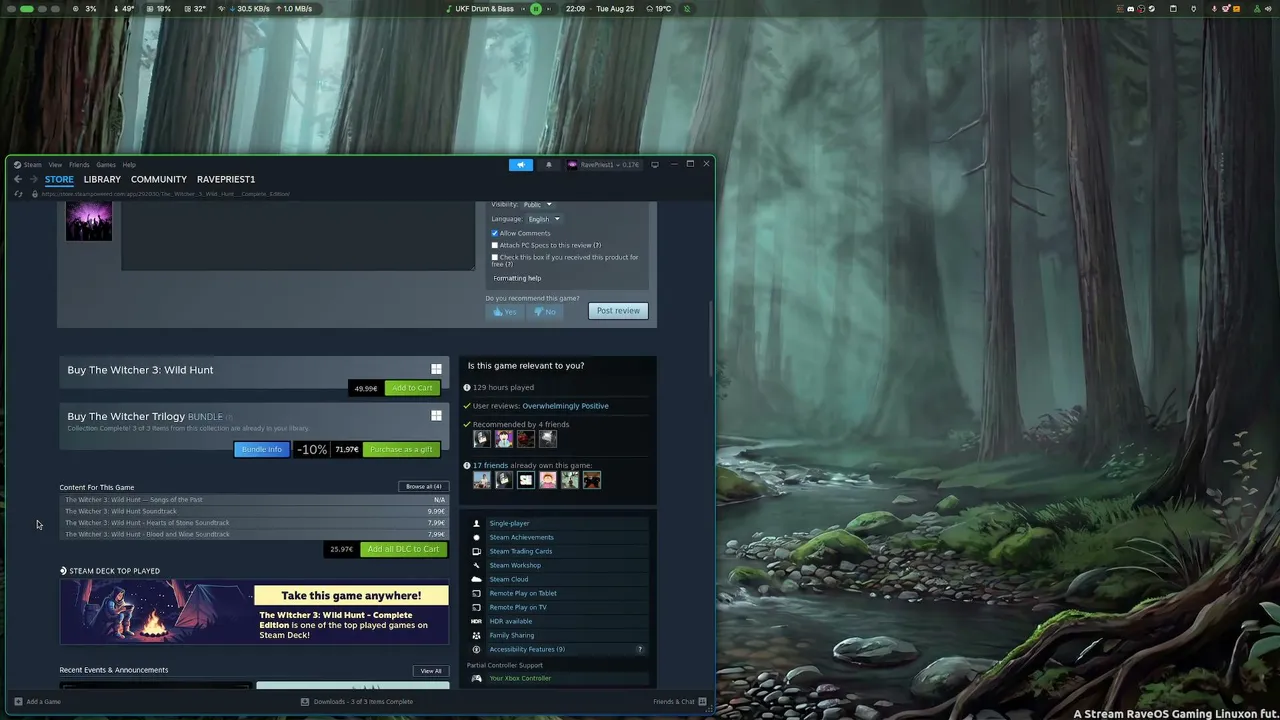Pause the UKF Drum & Bass playback

pyautogui.click(x=536, y=9)
